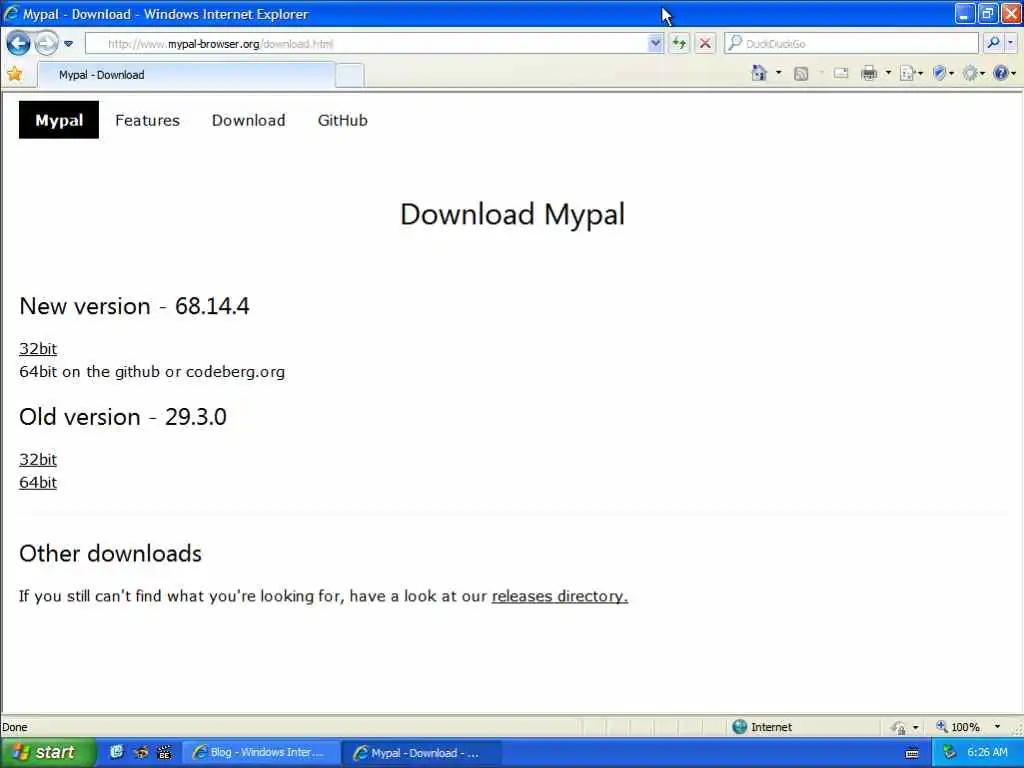Switch to the Blog - Windows Internet Explorer taskbar window
Viewport: 1024px width, 768px height.
click(x=261, y=753)
